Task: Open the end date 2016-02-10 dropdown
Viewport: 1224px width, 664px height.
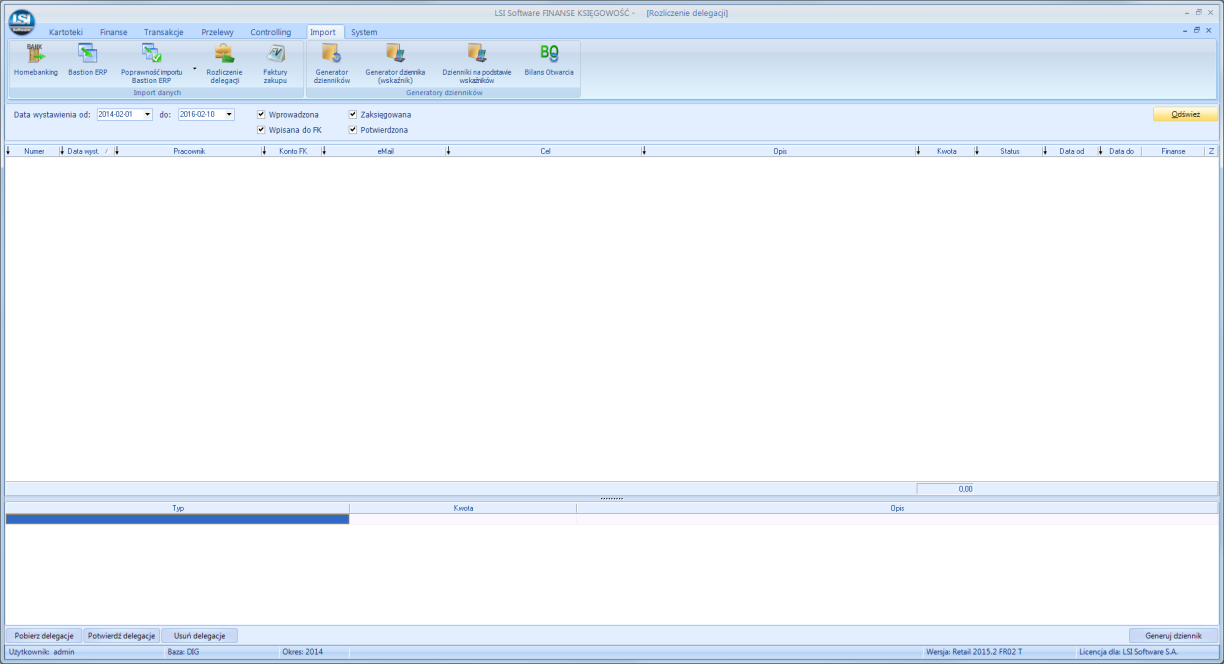Action: pos(229,114)
